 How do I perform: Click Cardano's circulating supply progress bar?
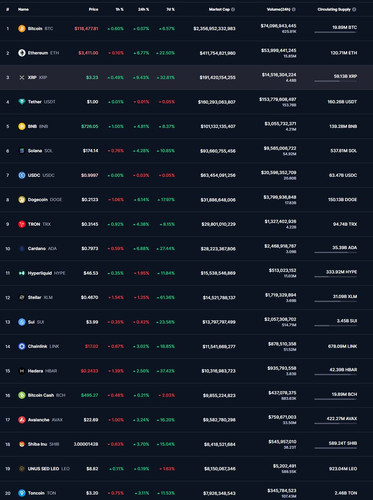point(336,252)
